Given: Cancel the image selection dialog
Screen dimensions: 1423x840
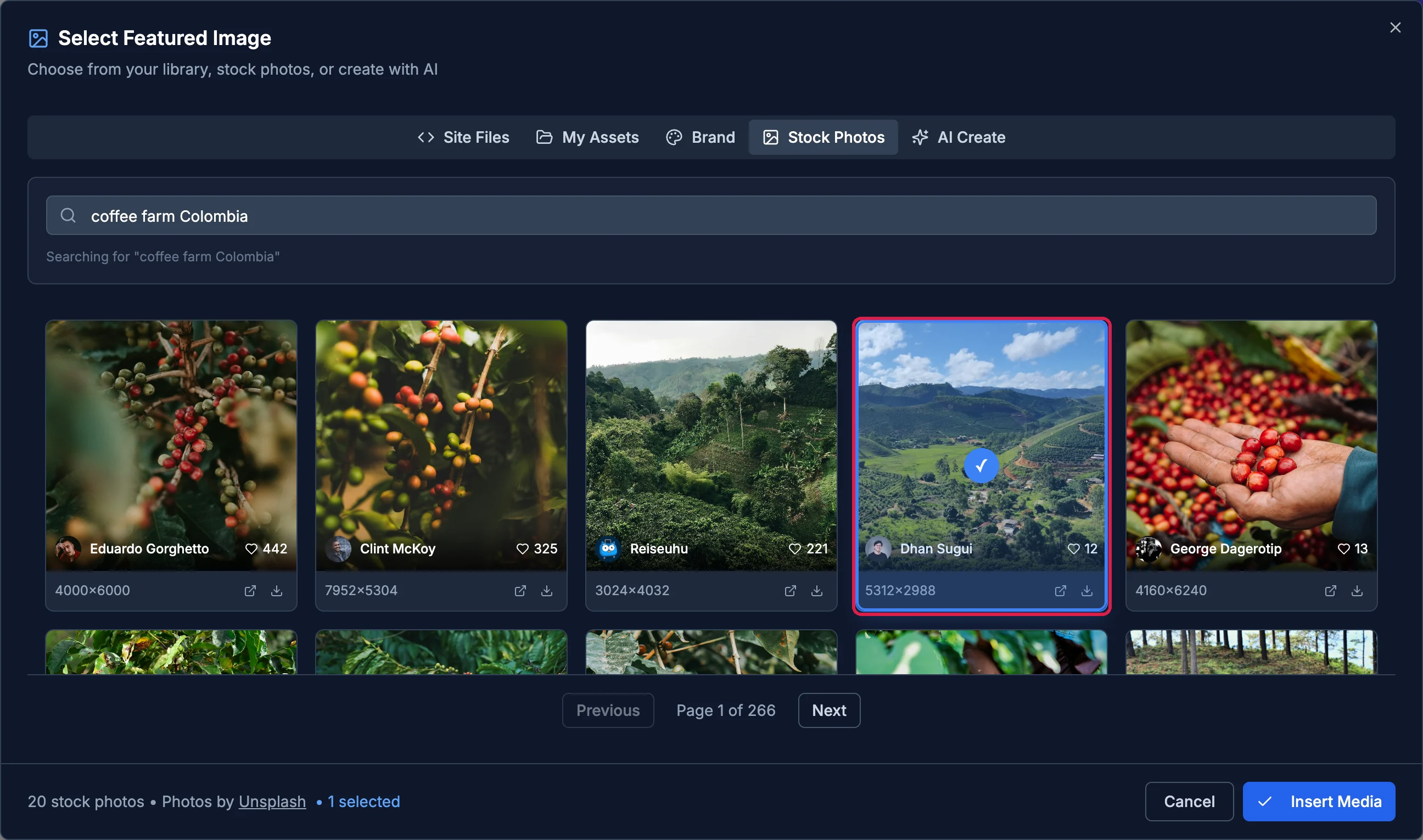Looking at the screenshot, I should [1189, 801].
